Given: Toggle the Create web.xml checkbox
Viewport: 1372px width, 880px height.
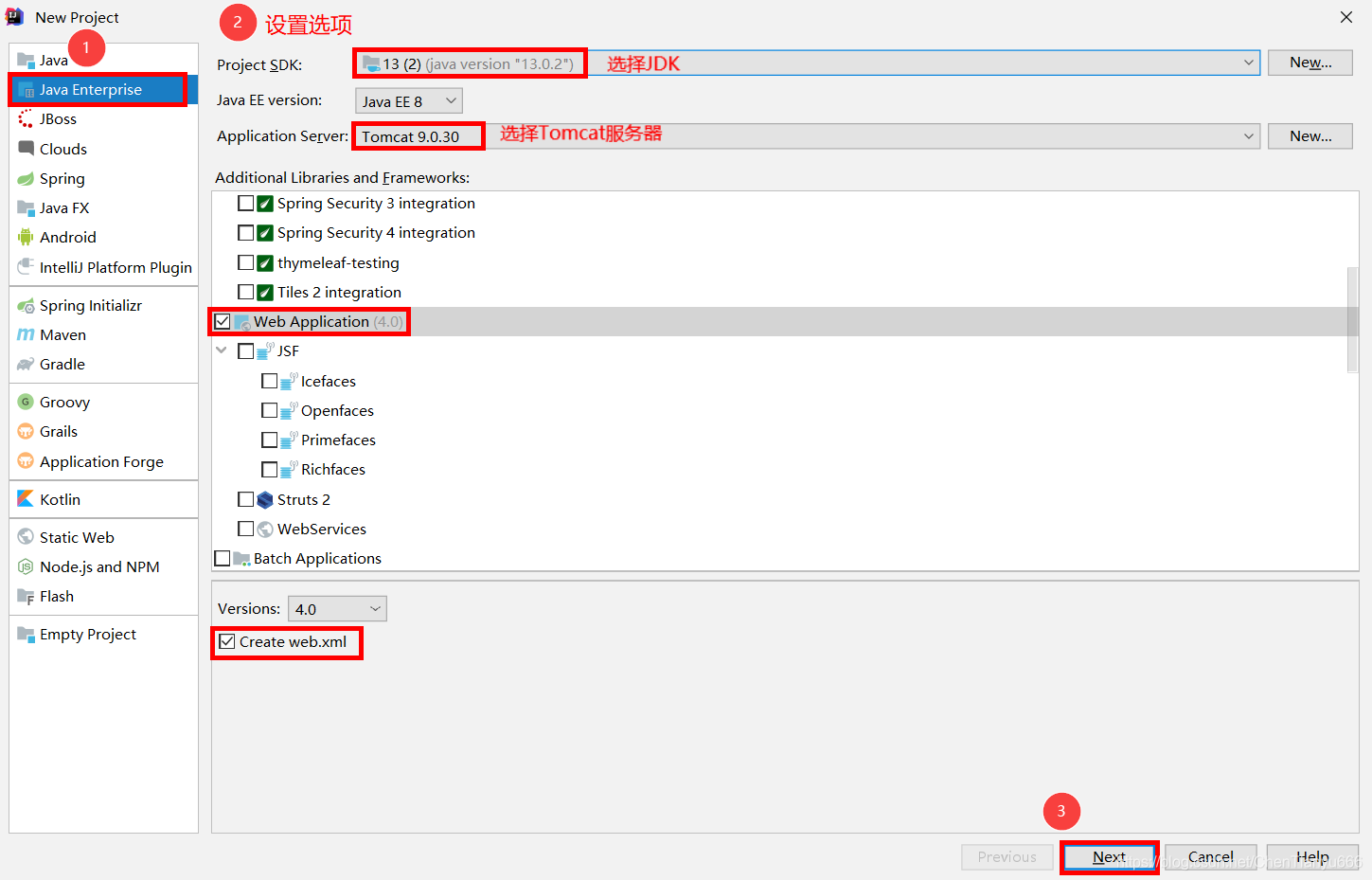Looking at the screenshot, I should coord(227,642).
